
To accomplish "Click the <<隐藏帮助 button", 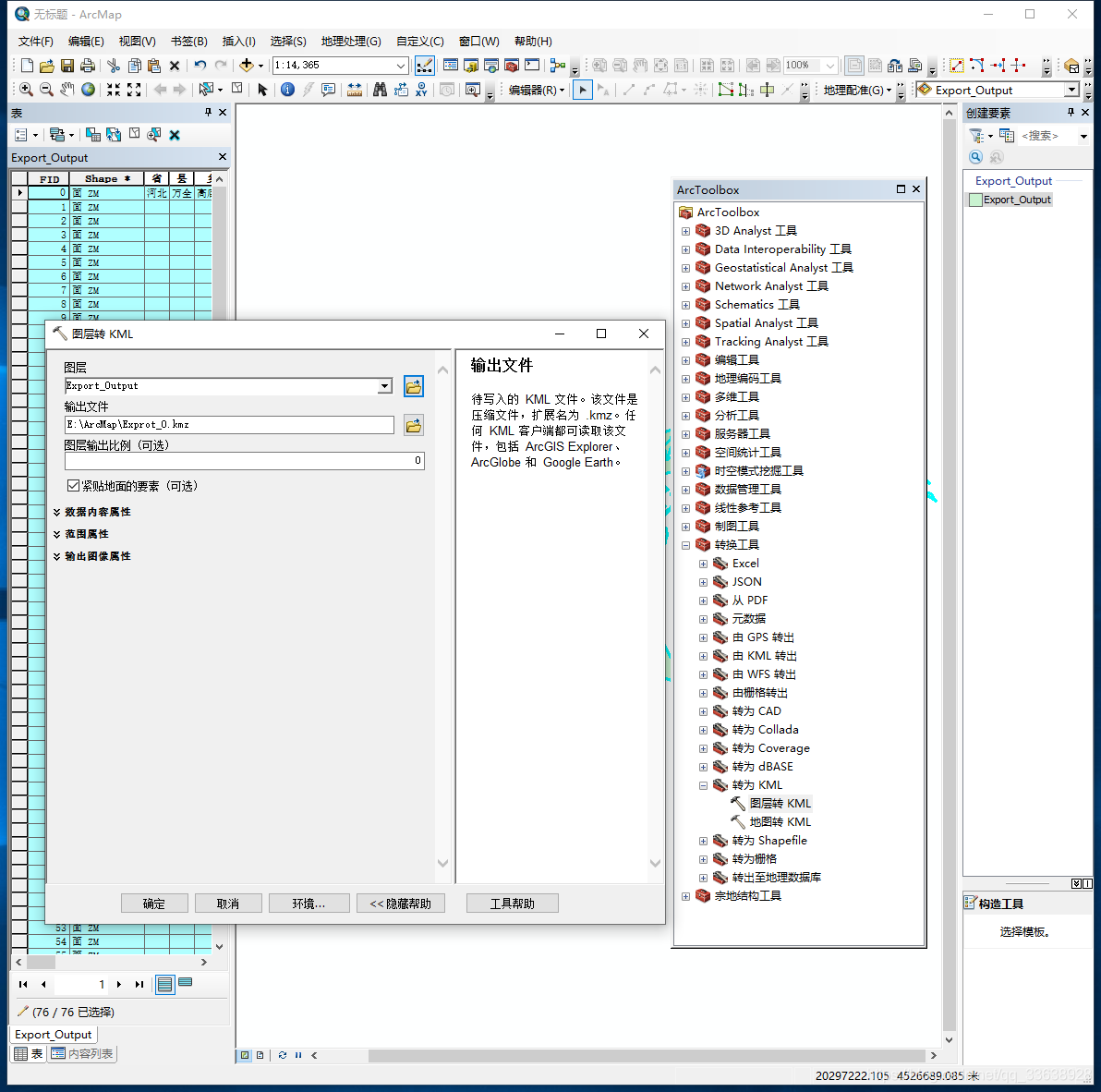I will 400,904.
